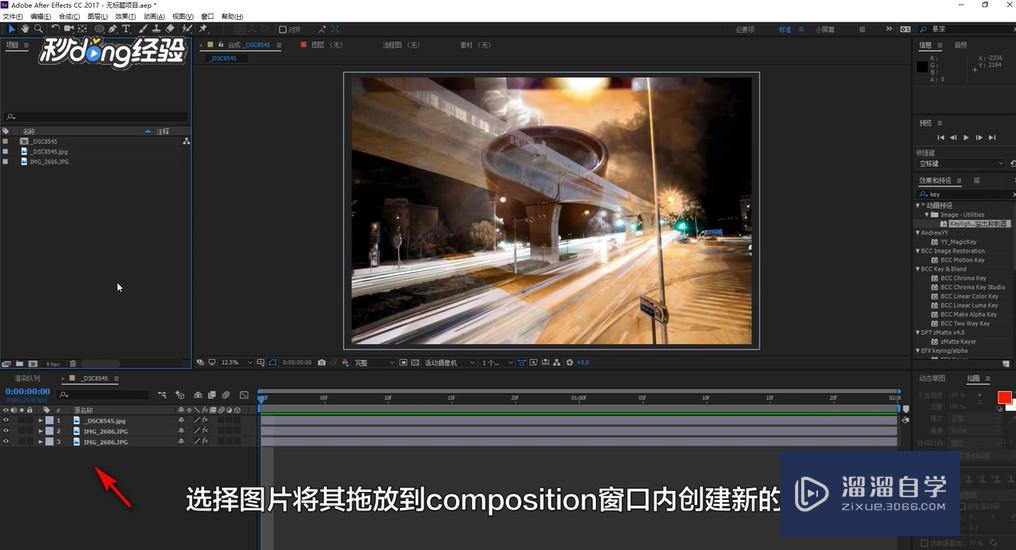Click the show channel RGB icon
The width and height of the screenshot is (1016, 550).
(x=345, y=363)
